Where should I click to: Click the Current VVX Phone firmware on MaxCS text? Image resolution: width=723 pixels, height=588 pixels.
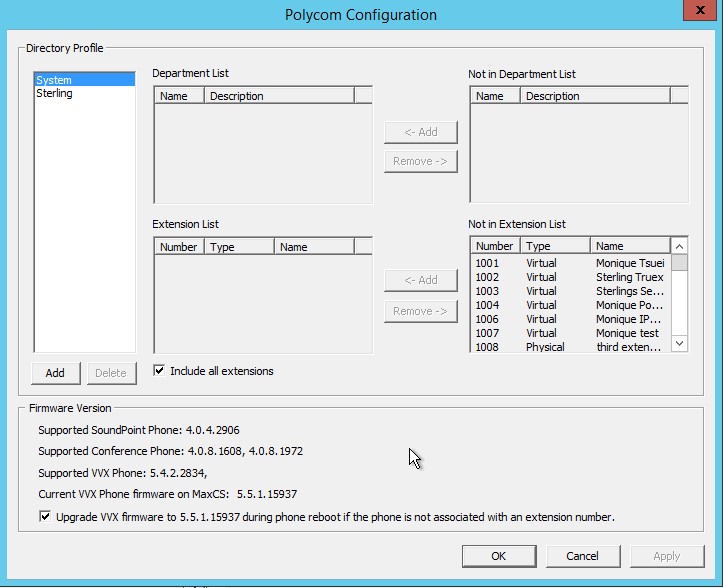tap(168, 494)
